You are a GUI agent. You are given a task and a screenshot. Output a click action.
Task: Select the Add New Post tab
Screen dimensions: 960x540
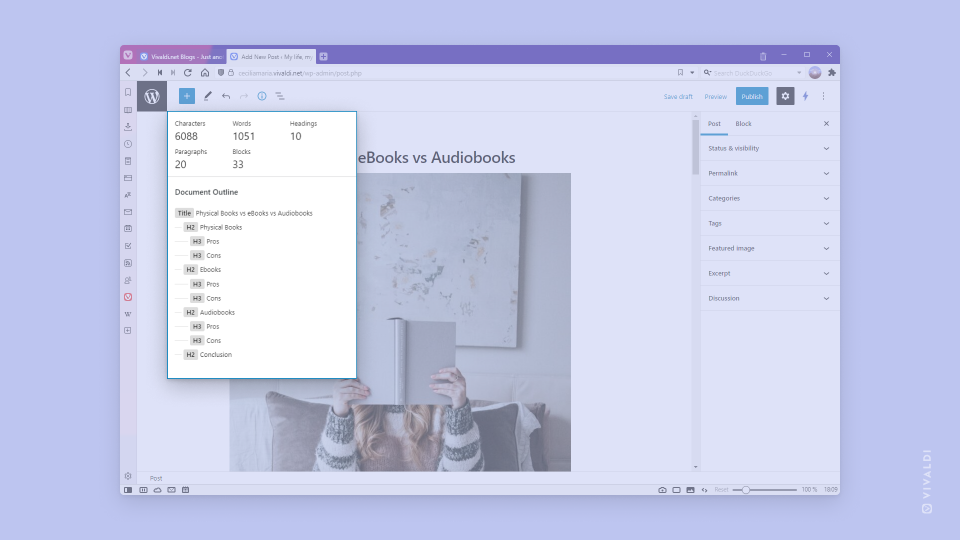pyautogui.click(x=271, y=56)
